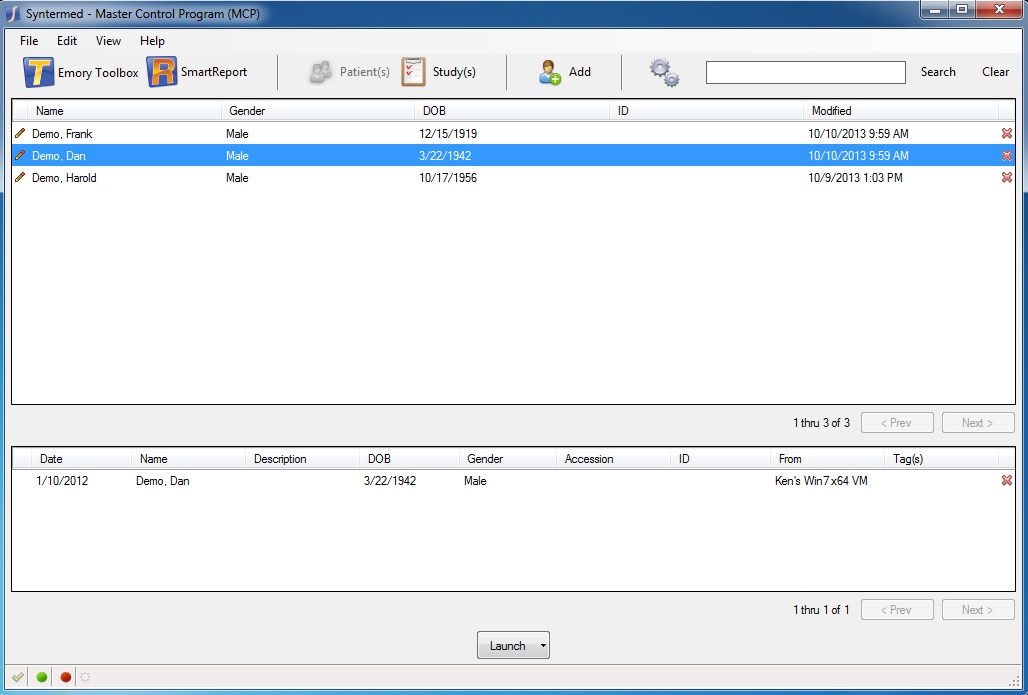
Task: Edit Demo, Frank with the pencil icon
Action: coord(20,133)
